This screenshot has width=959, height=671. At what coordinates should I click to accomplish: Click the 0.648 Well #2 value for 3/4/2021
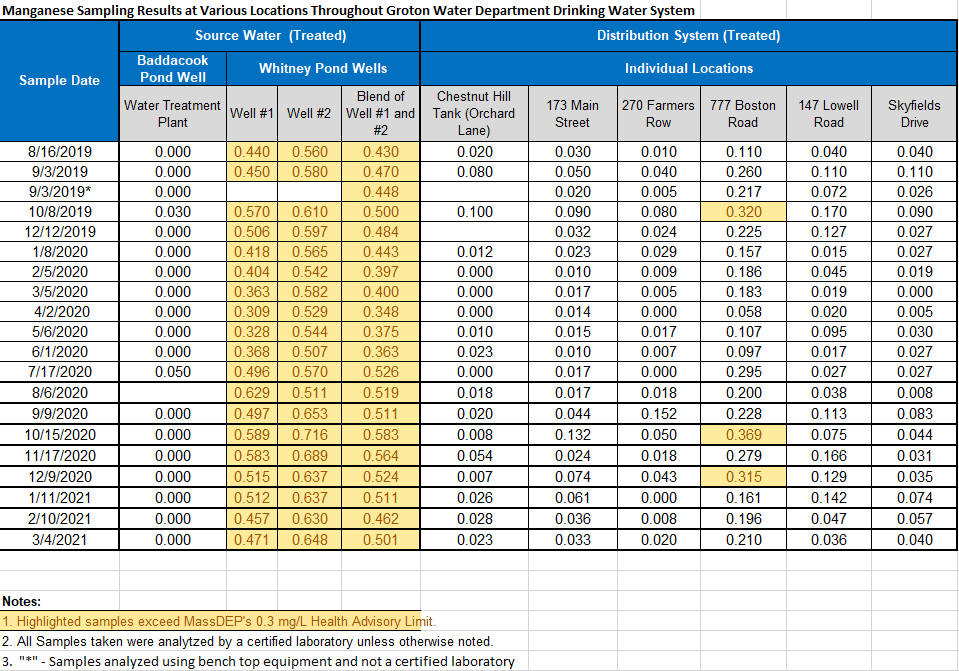(x=309, y=540)
